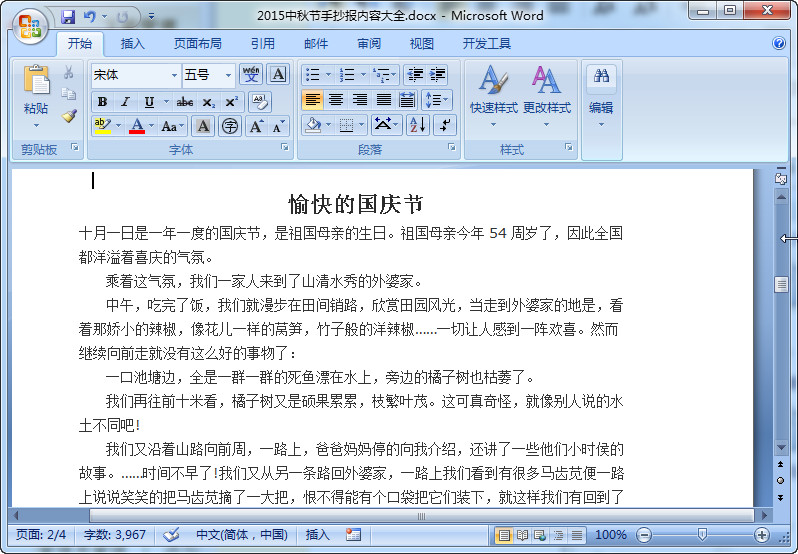Click macro recording icon in status bar

click(x=353, y=535)
